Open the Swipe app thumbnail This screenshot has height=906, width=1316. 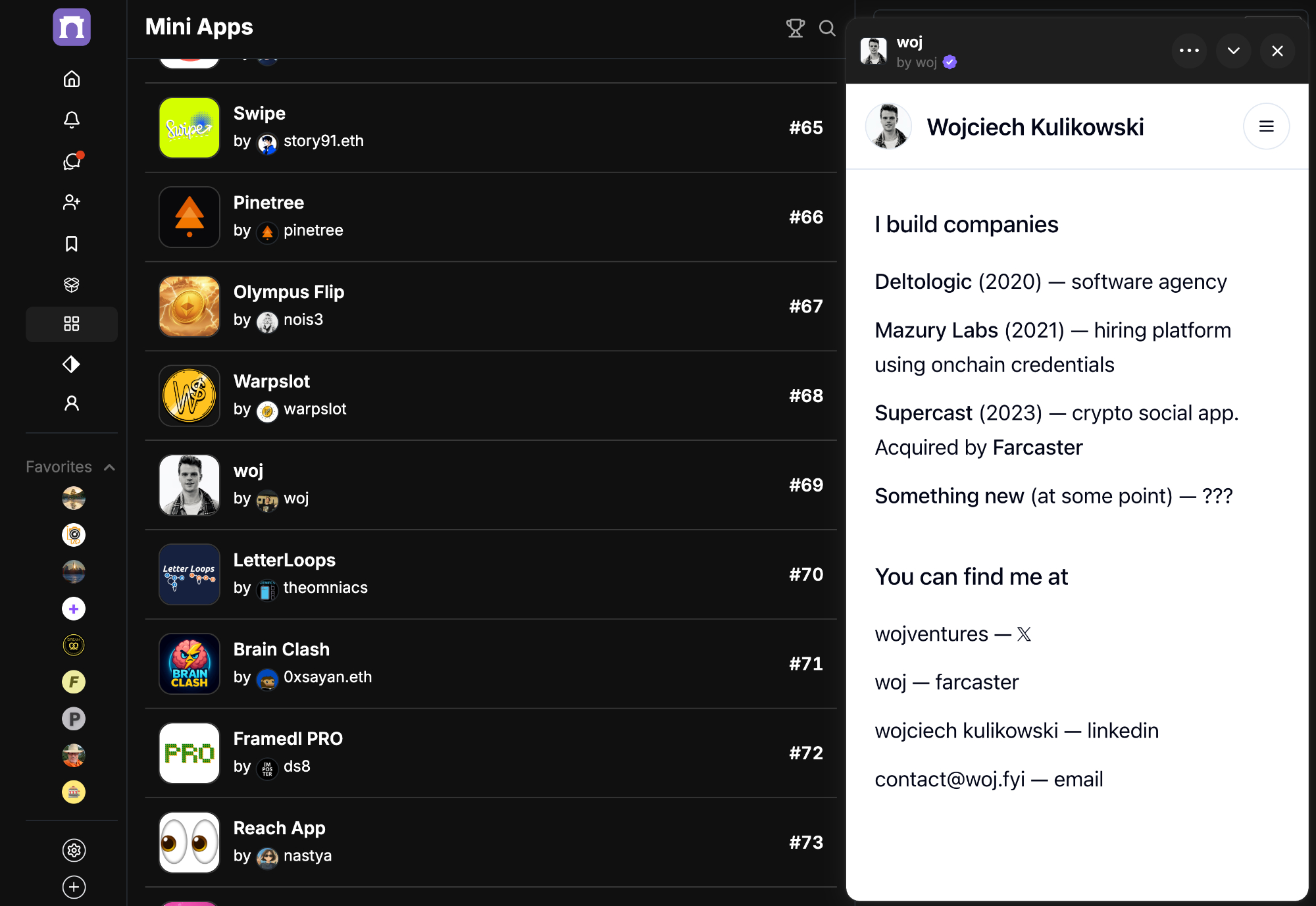point(190,128)
